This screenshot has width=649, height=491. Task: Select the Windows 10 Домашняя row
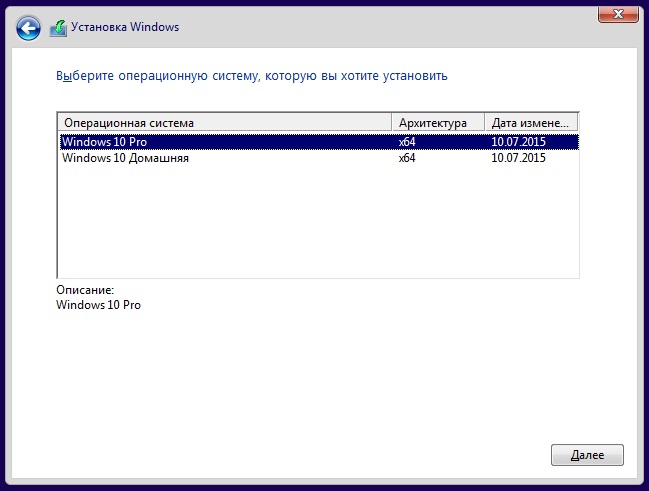(319, 158)
